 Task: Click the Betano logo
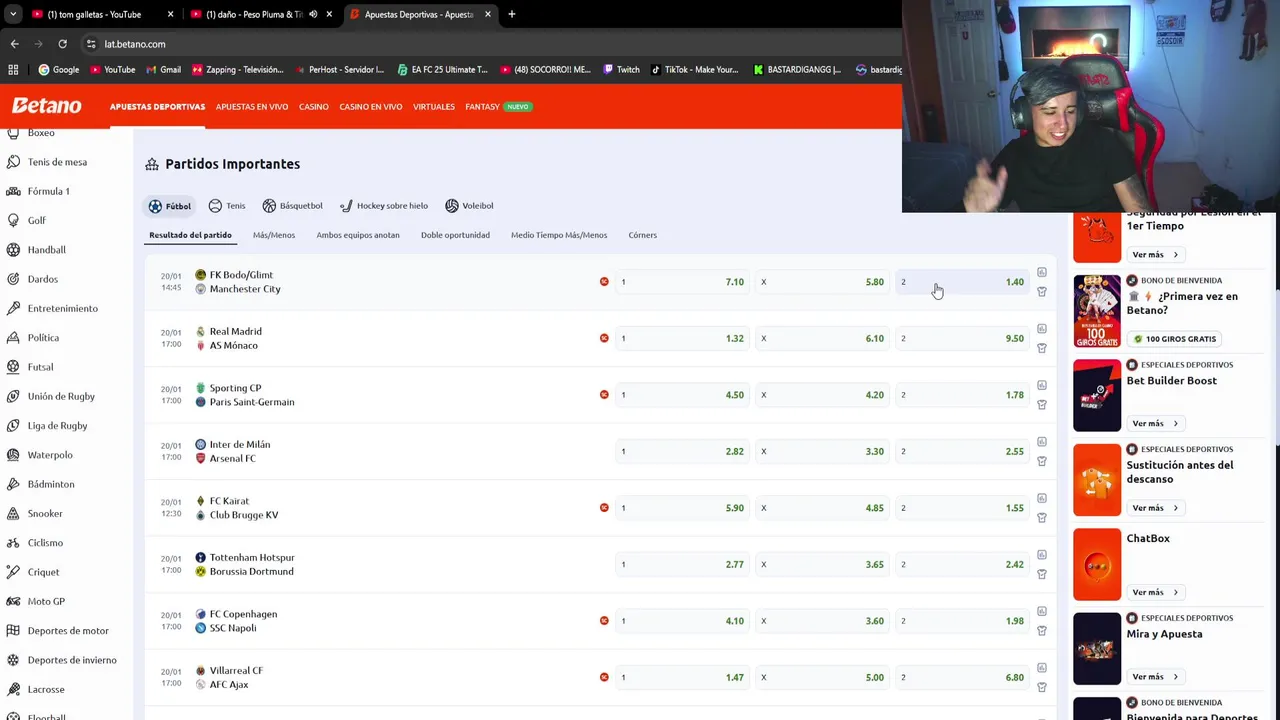[x=46, y=106]
